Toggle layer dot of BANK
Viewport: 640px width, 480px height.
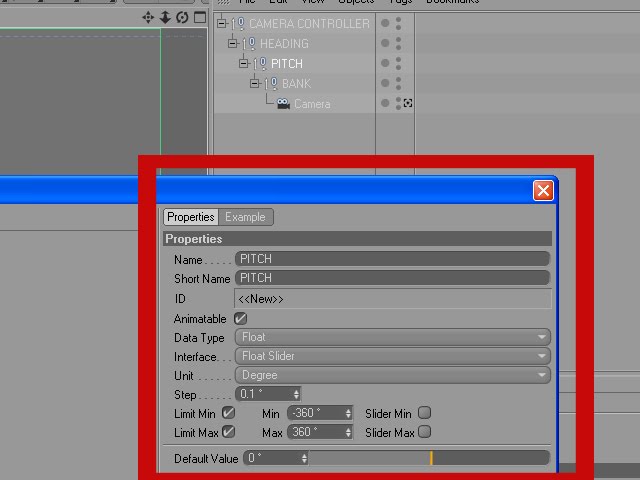click(385, 83)
